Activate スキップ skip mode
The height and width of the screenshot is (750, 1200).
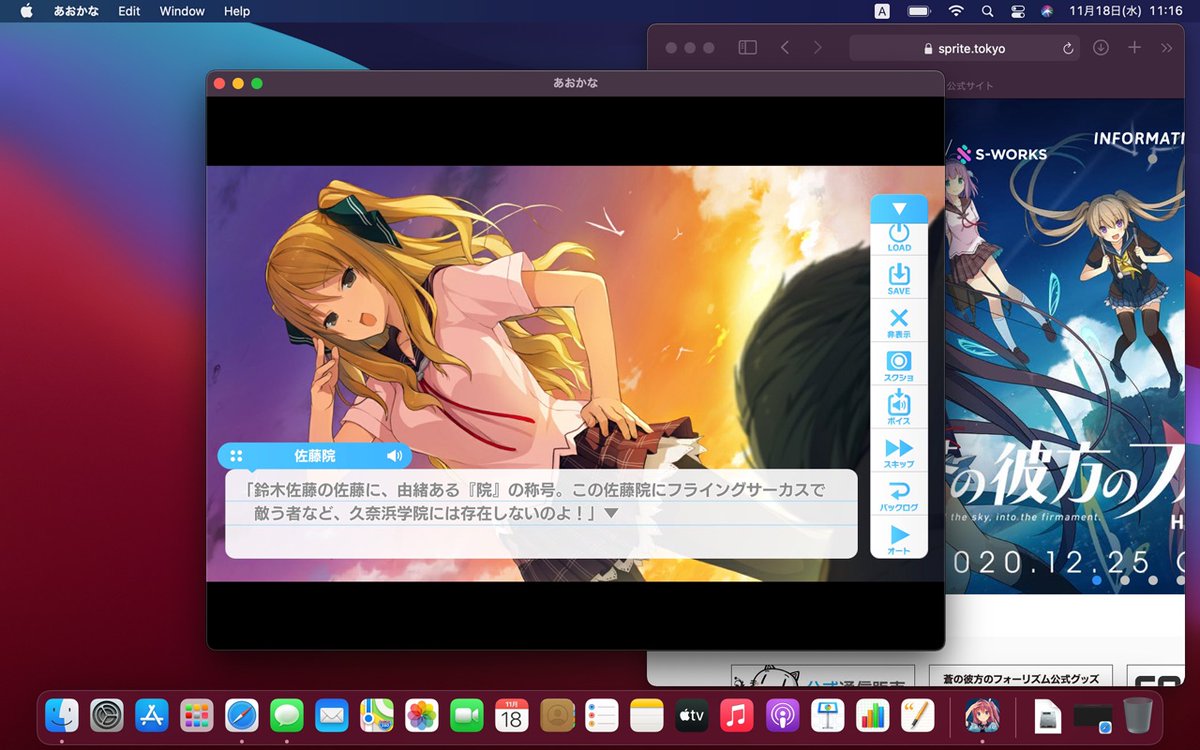(x=899, y=453)
